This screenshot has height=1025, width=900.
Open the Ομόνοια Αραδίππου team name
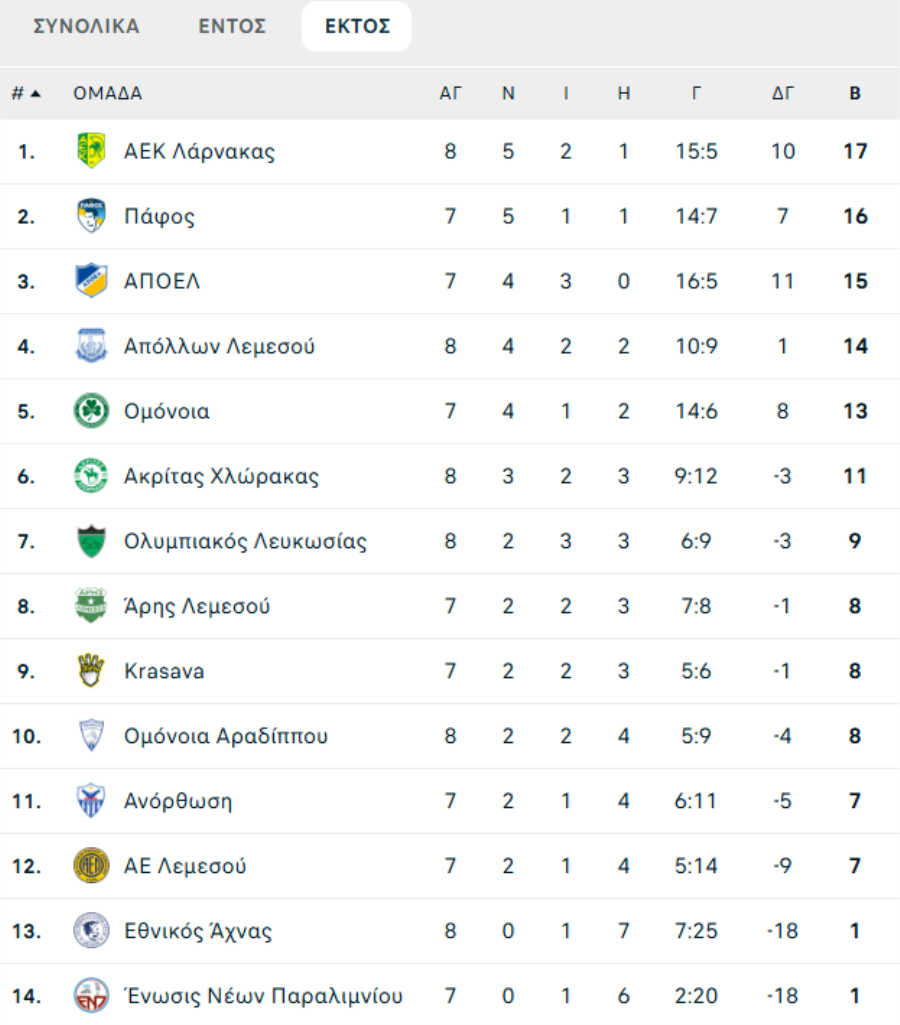coord(226,736)
